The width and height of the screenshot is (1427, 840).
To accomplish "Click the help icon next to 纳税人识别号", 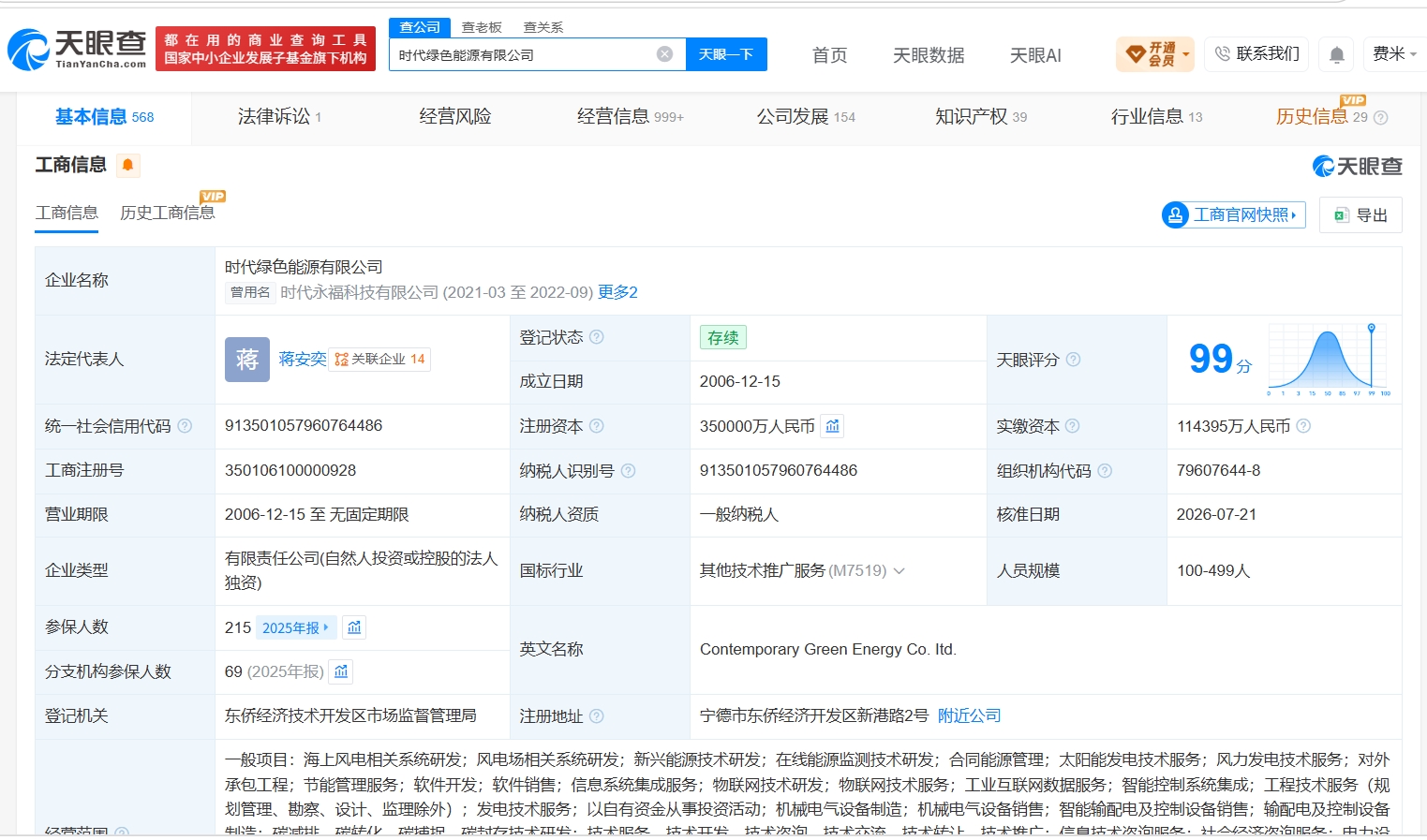I will click(629, 471).
